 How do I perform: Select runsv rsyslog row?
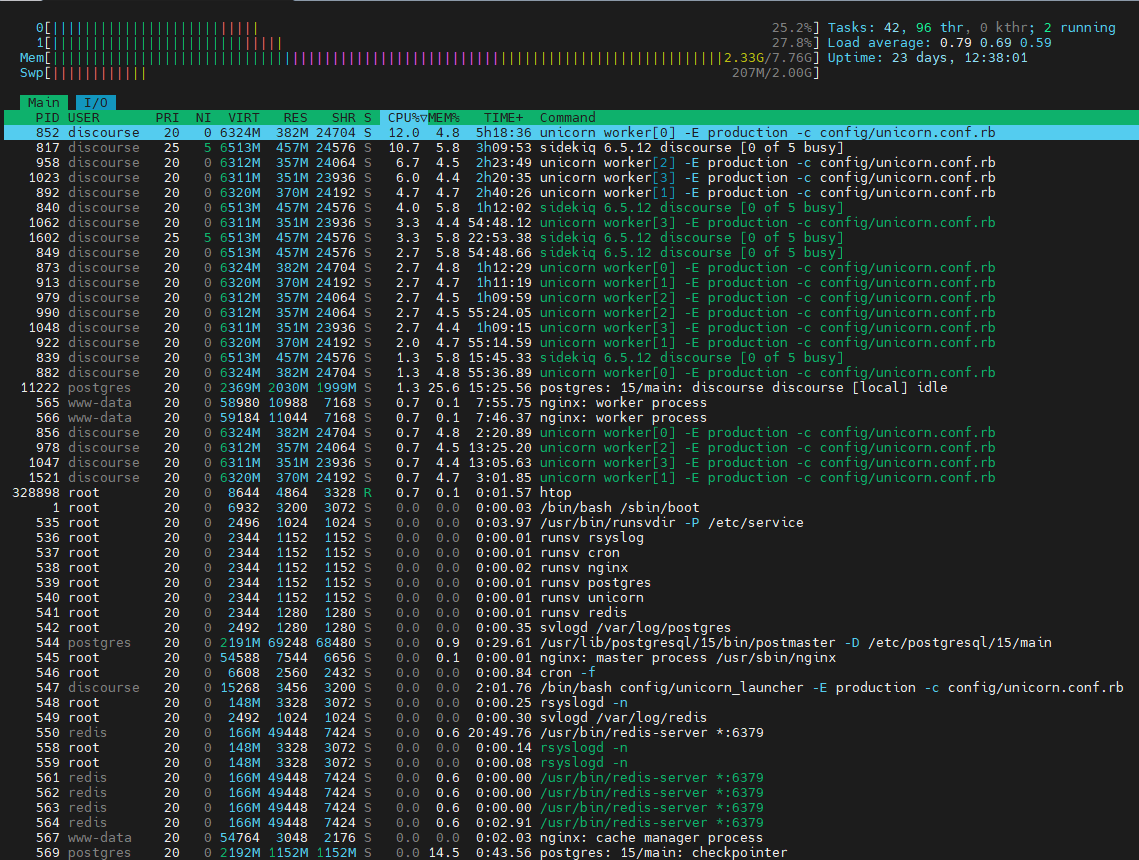click(570, 538)
